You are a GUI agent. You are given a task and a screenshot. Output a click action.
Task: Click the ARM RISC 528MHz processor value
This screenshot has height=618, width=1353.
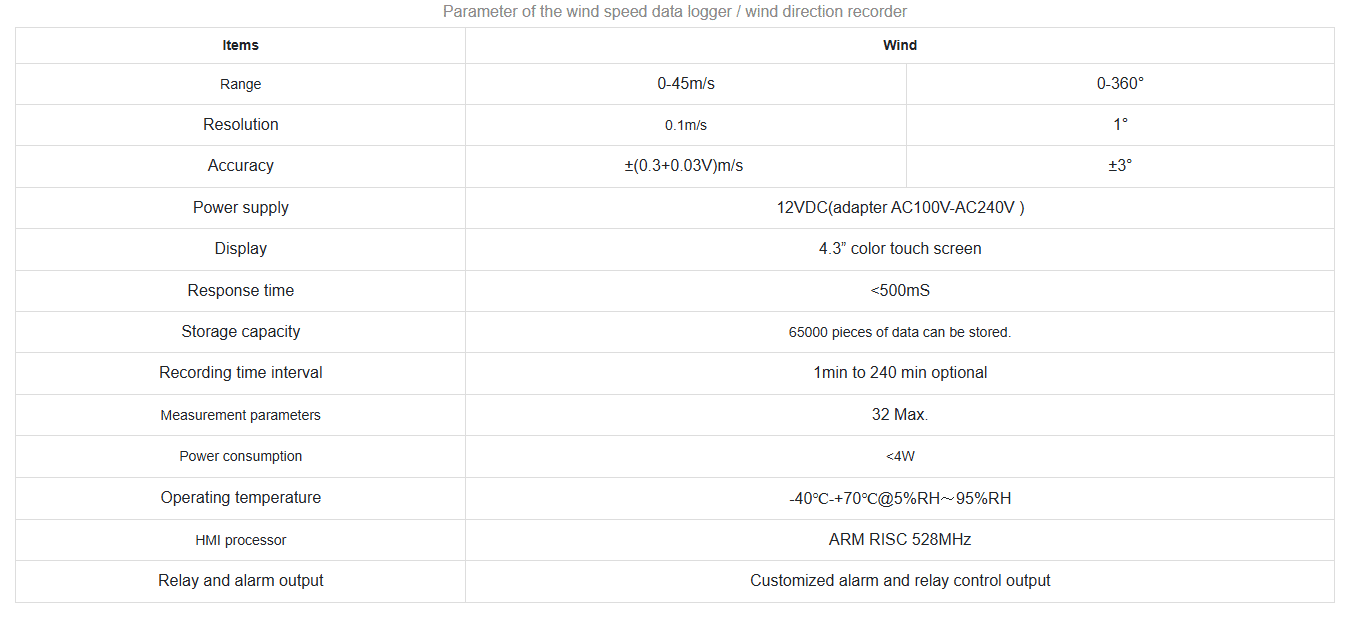(x=900, y=540)
